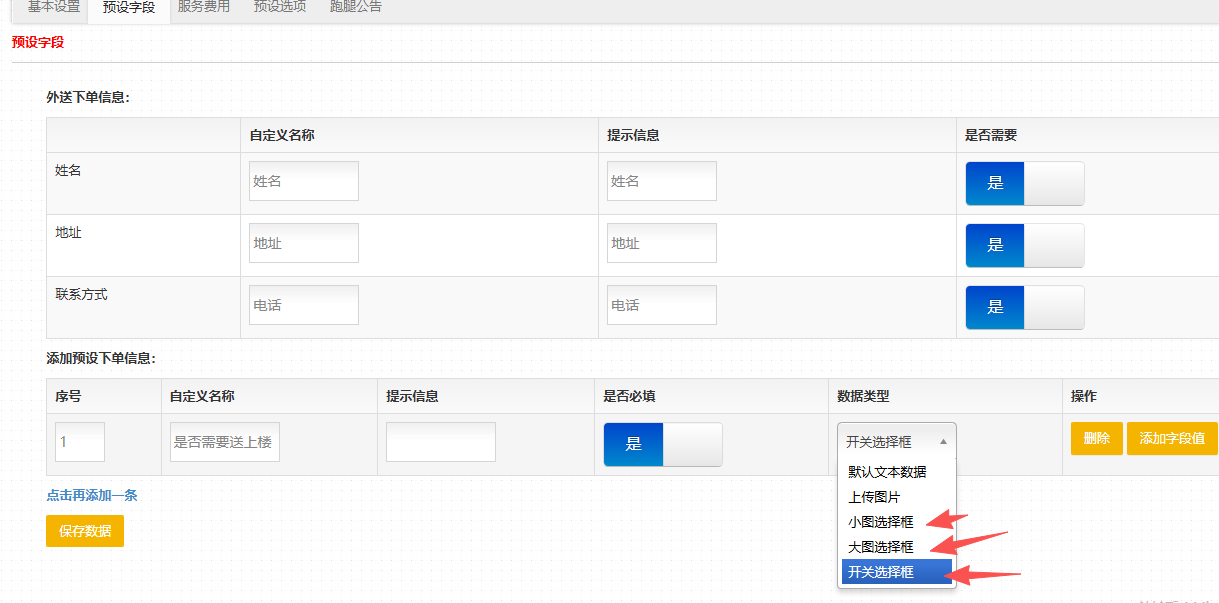Pick the 小图选择框 option
Screen dimensions: 1219x603
pyautogui.click(x=880, y=522)
